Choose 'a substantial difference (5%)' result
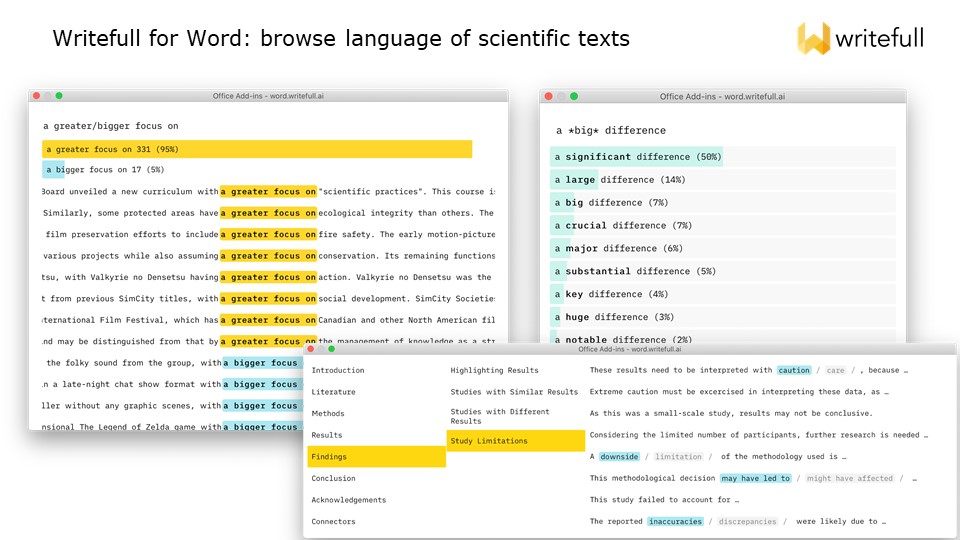960x540 pixels. (722, 271)
